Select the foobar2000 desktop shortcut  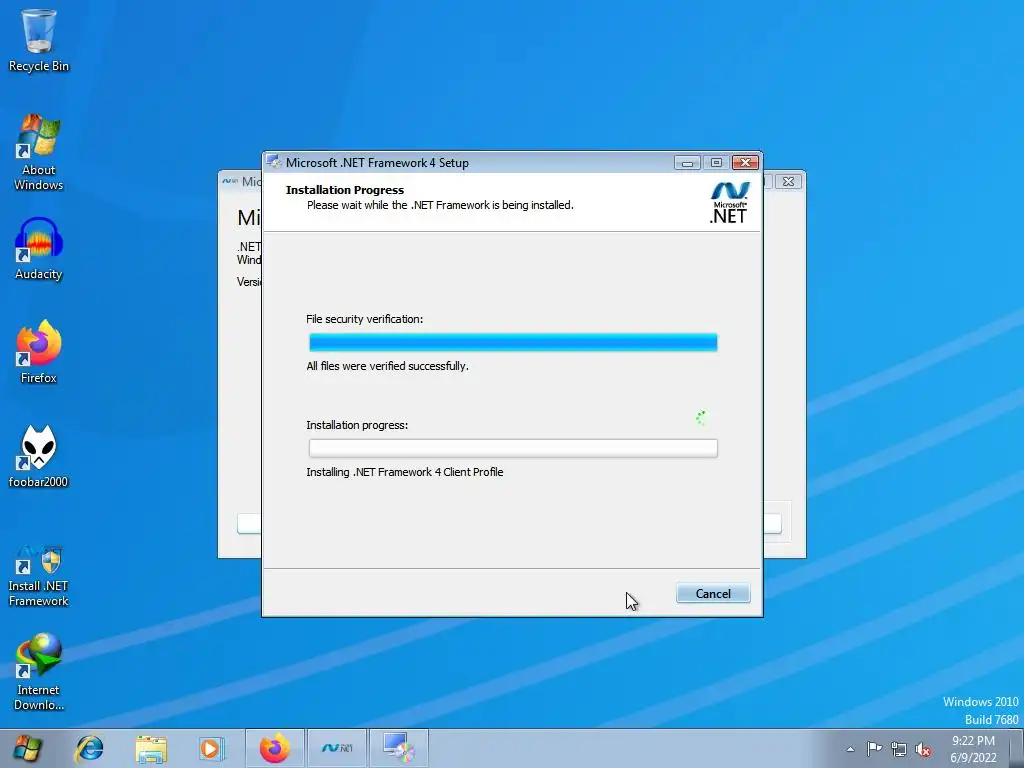[39, 456]
